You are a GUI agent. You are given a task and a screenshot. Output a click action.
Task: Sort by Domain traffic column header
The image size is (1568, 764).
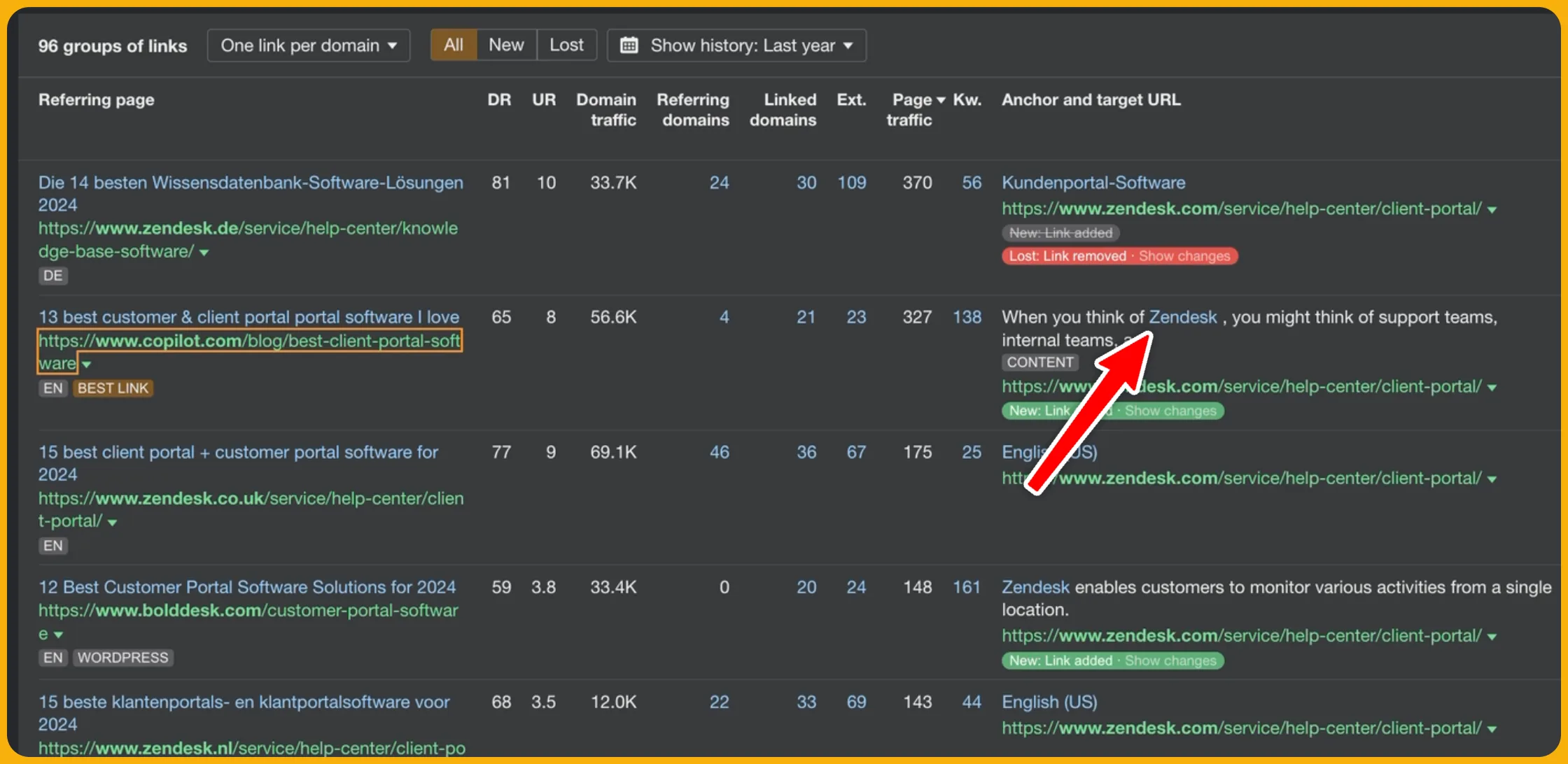[x=606, y=110]
